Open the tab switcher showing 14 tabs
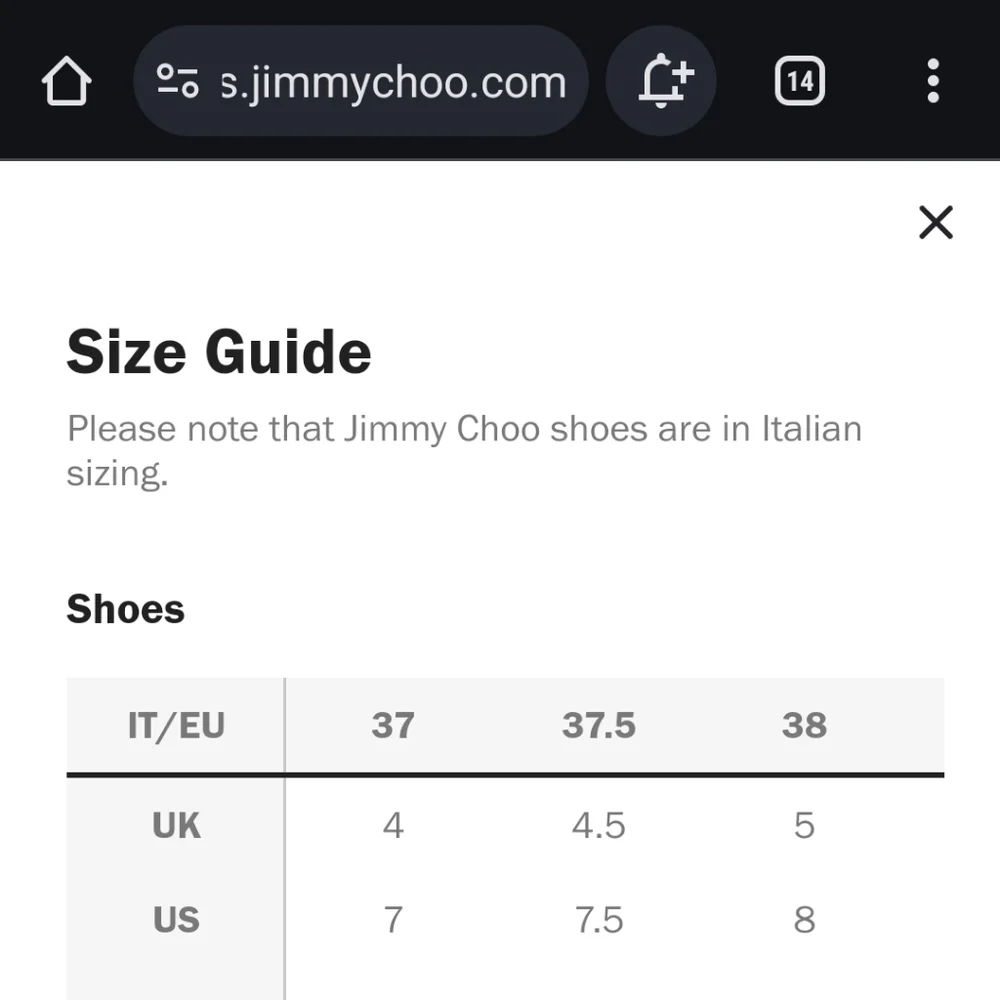Screen dimensions: 1000x1000 coord(799,81)
